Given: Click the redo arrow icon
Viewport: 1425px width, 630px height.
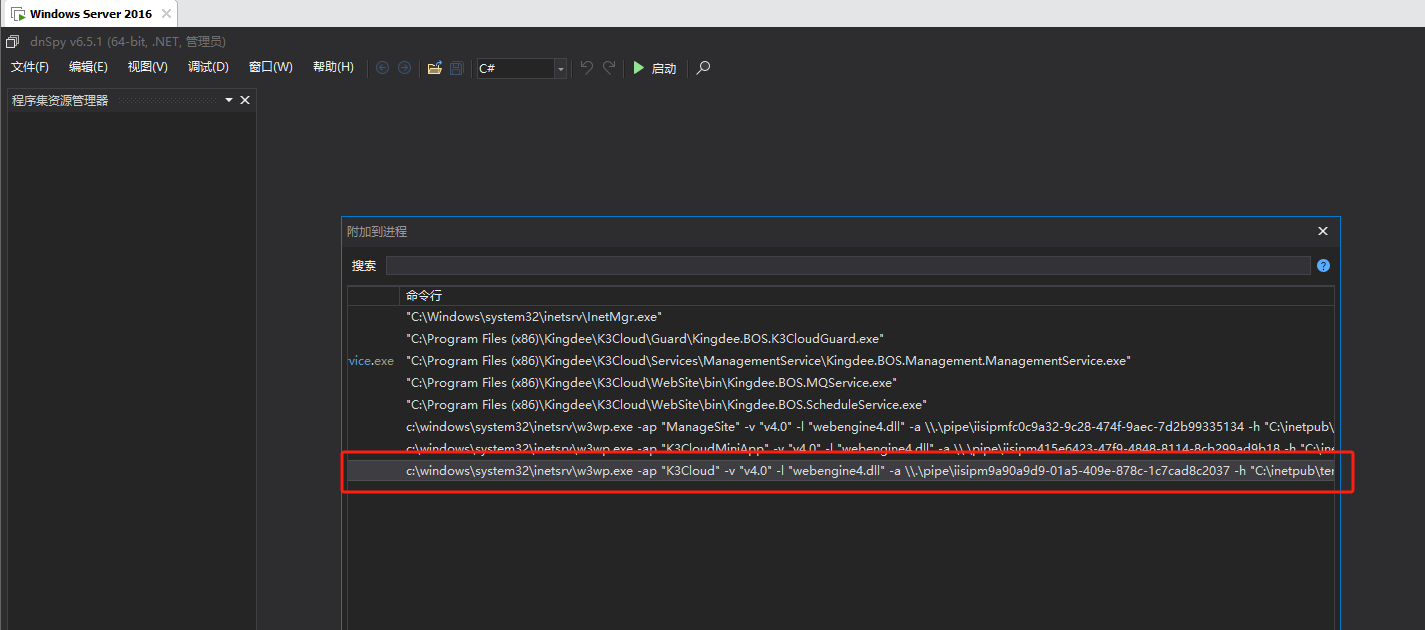Looking at the screenshot, I should pyautogui.click(x=609, y=68).
